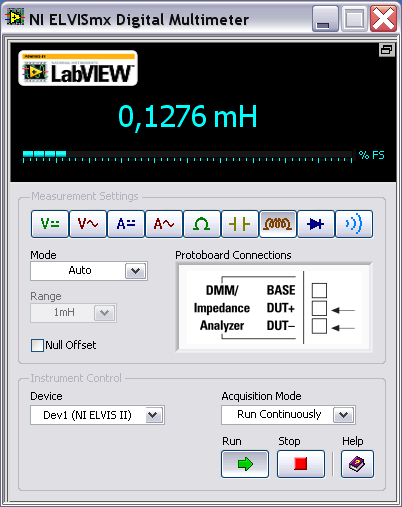Minimize the Digital Multimeter window
Viewport: 402px width, 507px height.
tap(325, 20)
